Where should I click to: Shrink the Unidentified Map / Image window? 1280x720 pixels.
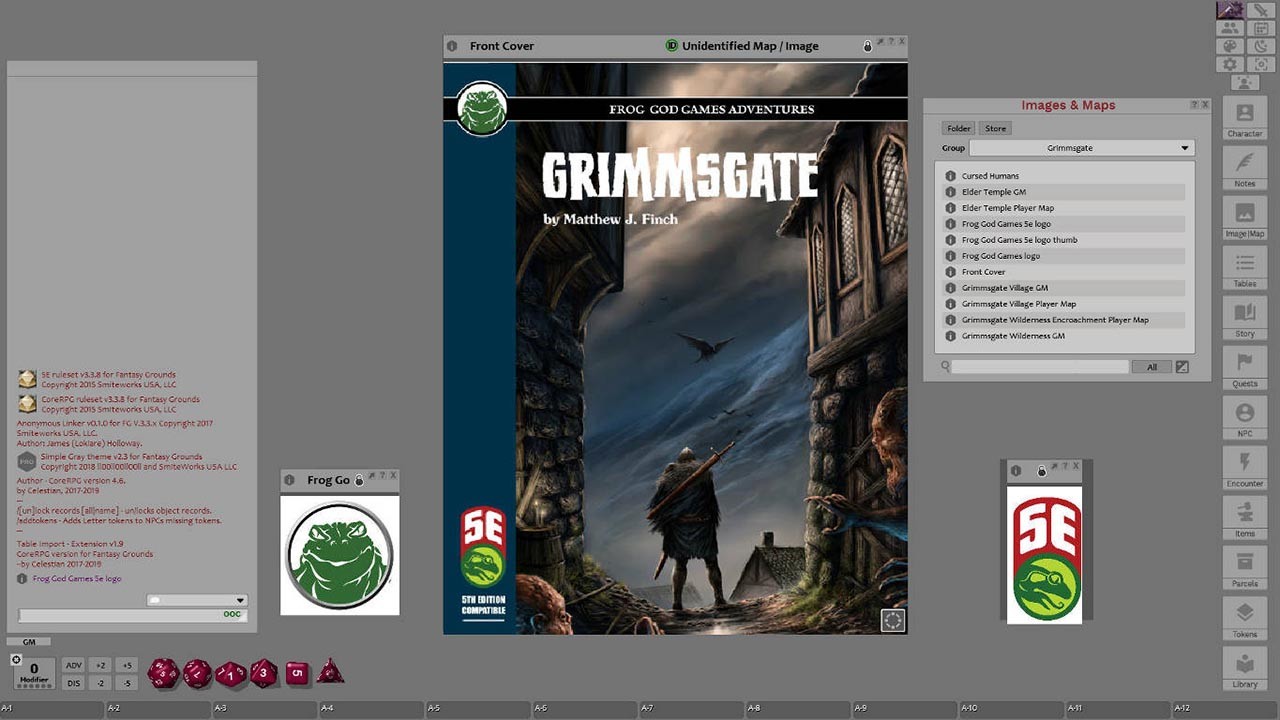(881, 41)
